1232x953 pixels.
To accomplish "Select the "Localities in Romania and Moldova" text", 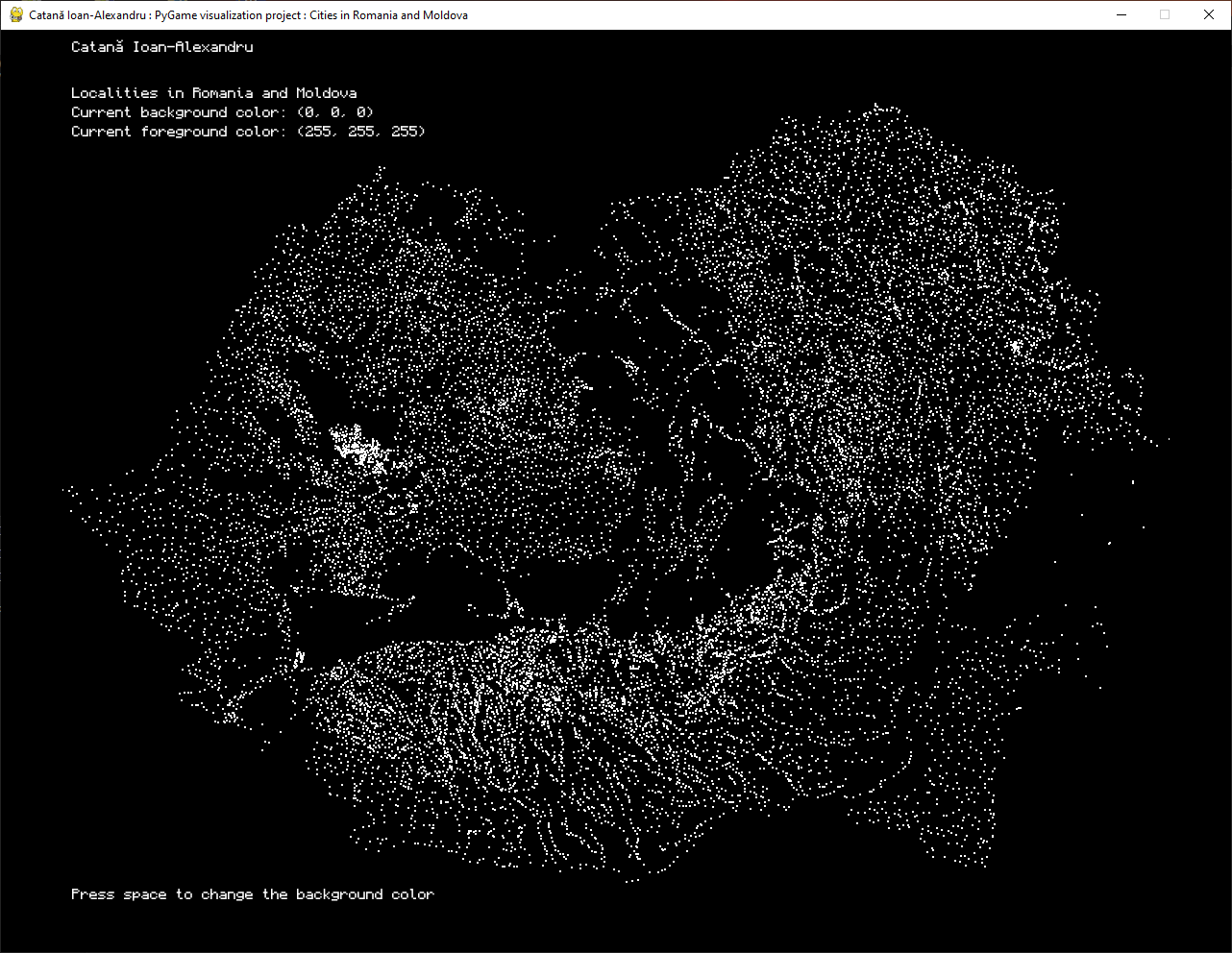I will pyautogui.click(x=213, y=93).
